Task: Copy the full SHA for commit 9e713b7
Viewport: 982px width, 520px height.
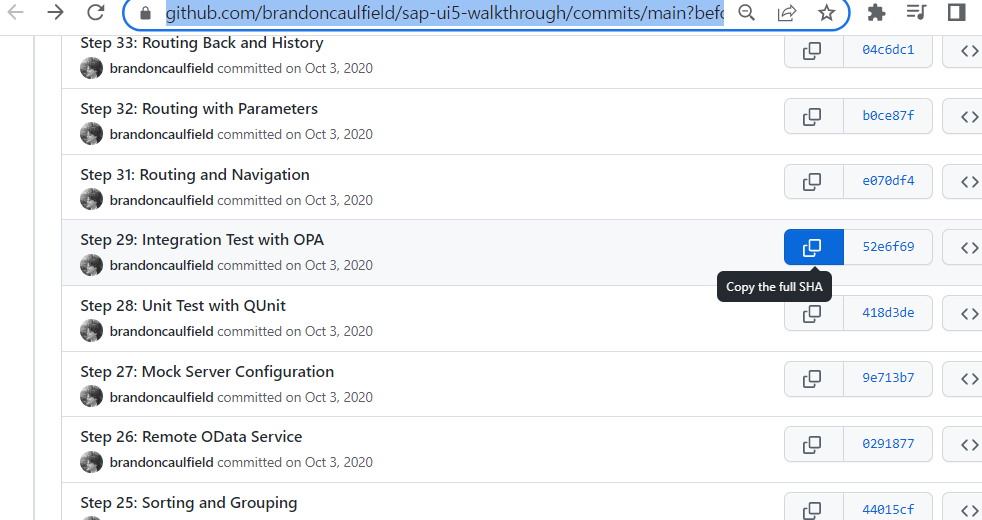Action: pyautogui.click(x=814, y=378)
